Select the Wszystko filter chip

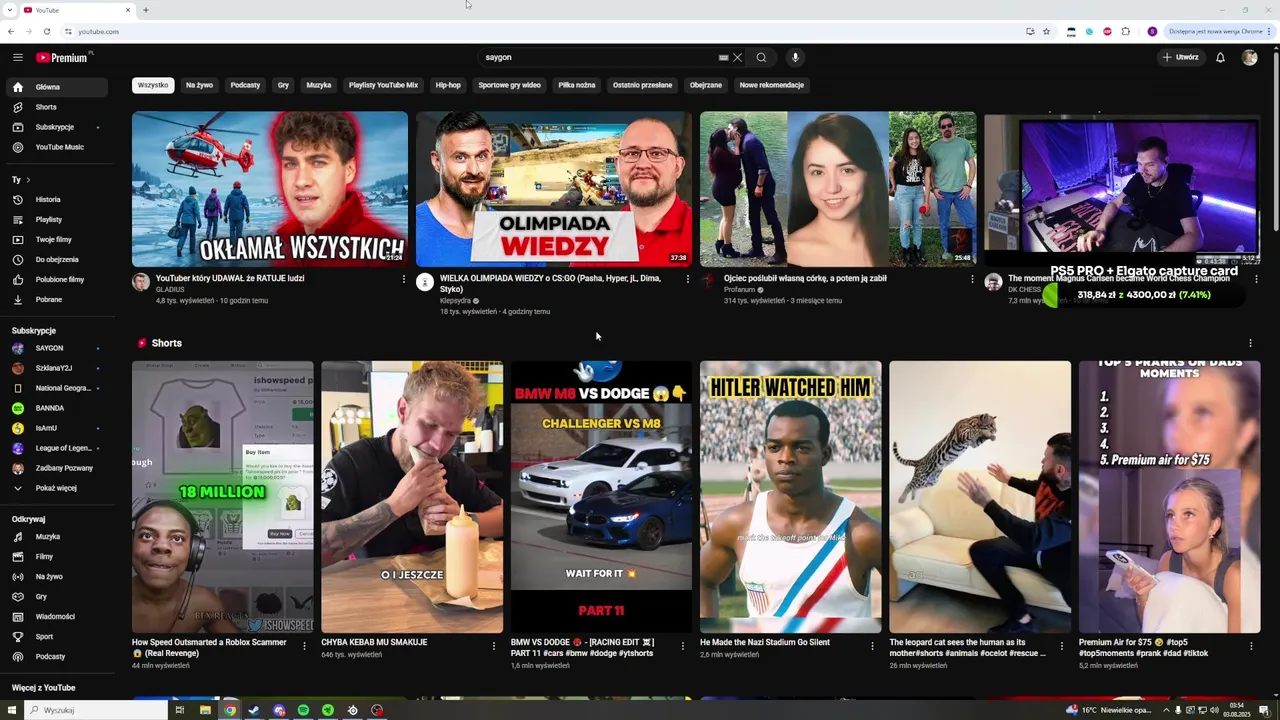pos(153,85)
